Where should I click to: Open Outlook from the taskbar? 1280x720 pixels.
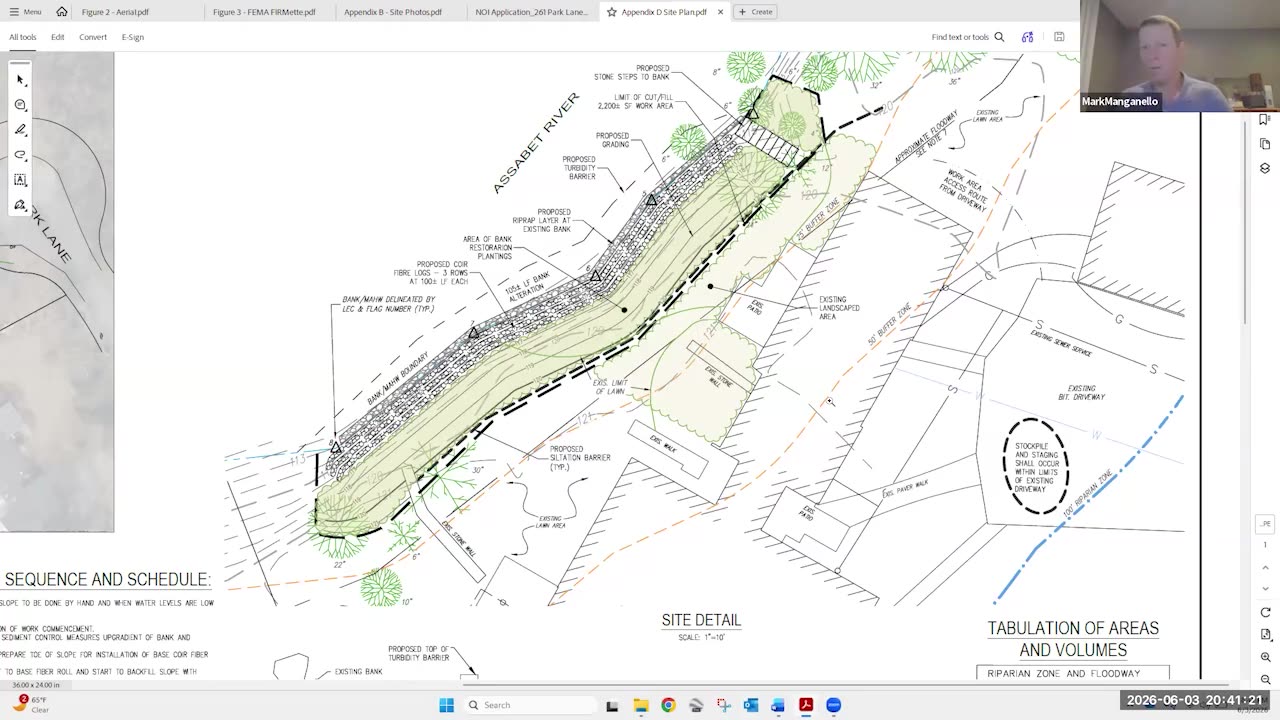(750, 705)
